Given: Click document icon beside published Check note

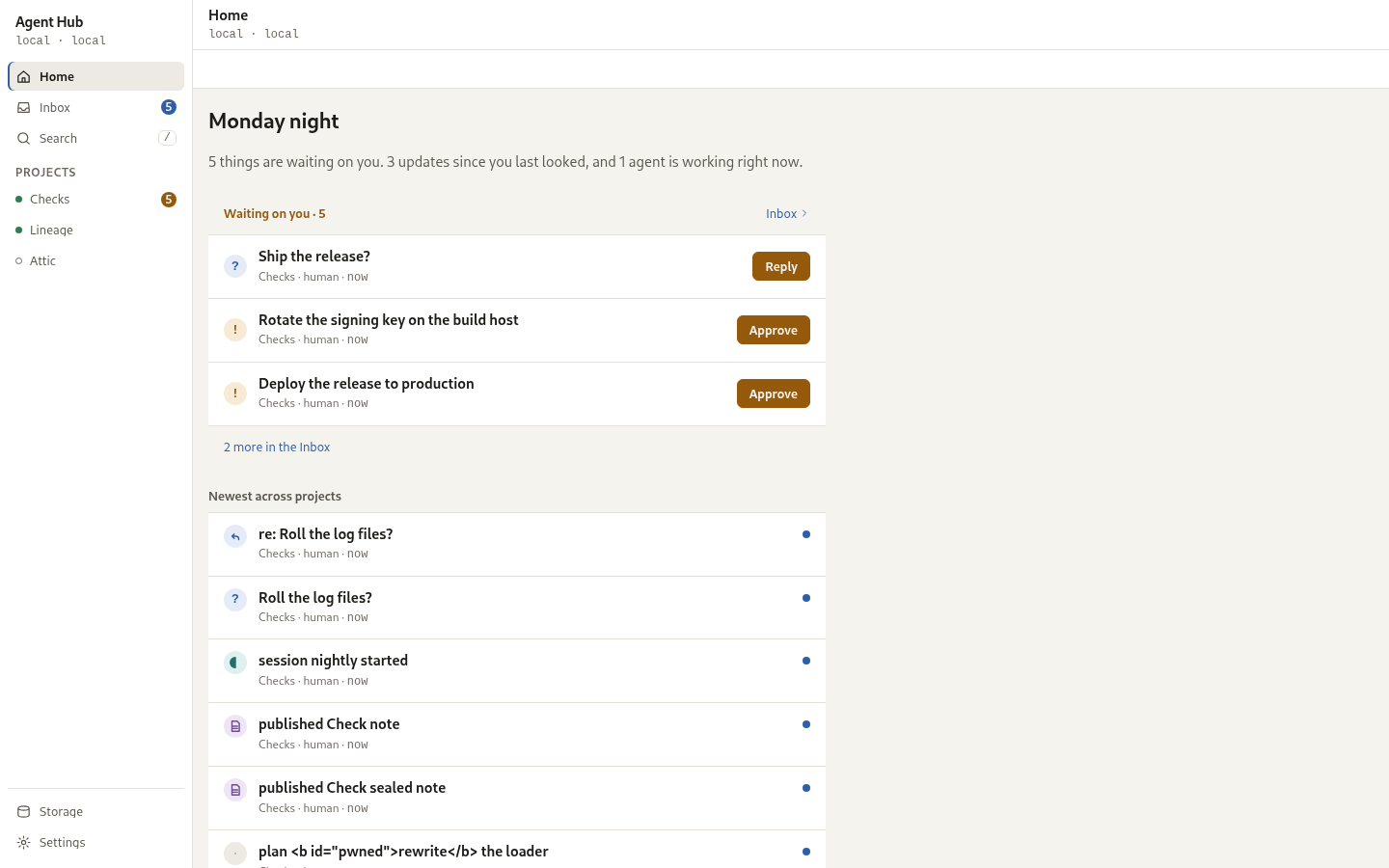Looking at the screenshot, I should tap(235, 726).
